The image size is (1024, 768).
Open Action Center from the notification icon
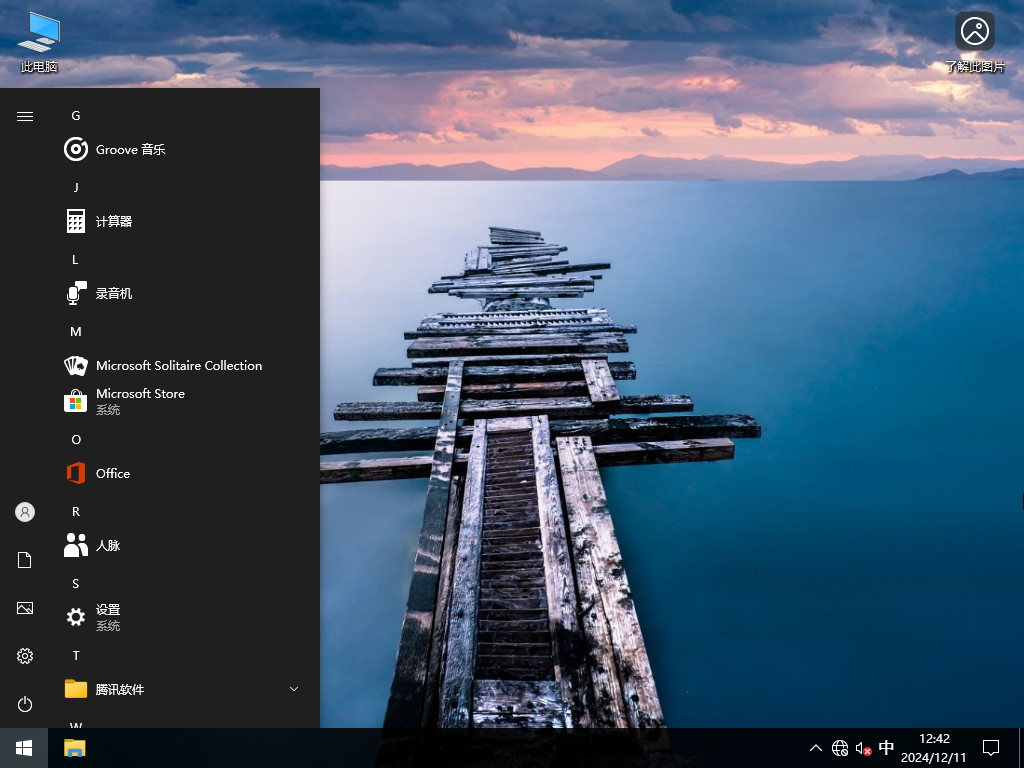pyautogui.click(x=991, y=748)
